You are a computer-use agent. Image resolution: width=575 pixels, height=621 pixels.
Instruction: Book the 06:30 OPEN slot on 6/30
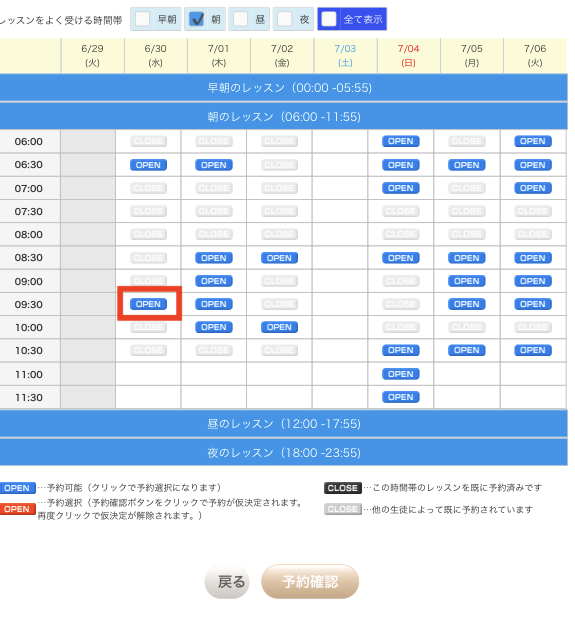149,165
